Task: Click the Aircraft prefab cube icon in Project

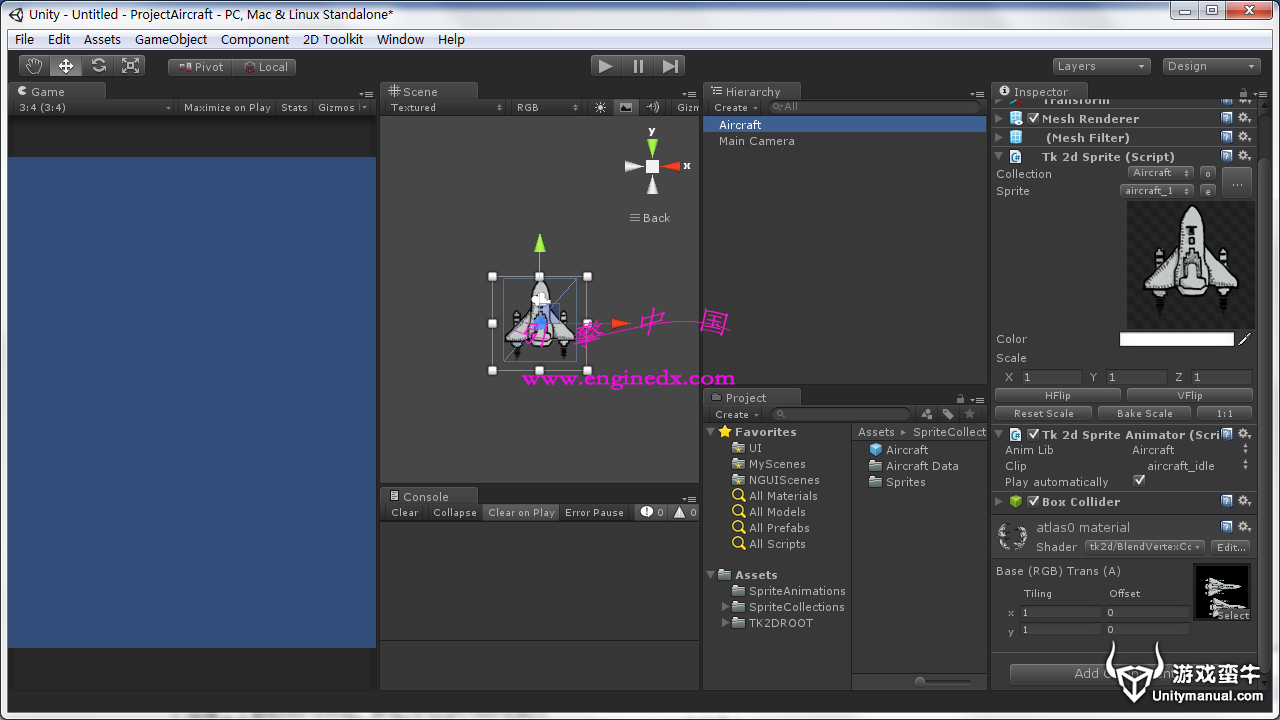Action: click(x=876, y=450)
